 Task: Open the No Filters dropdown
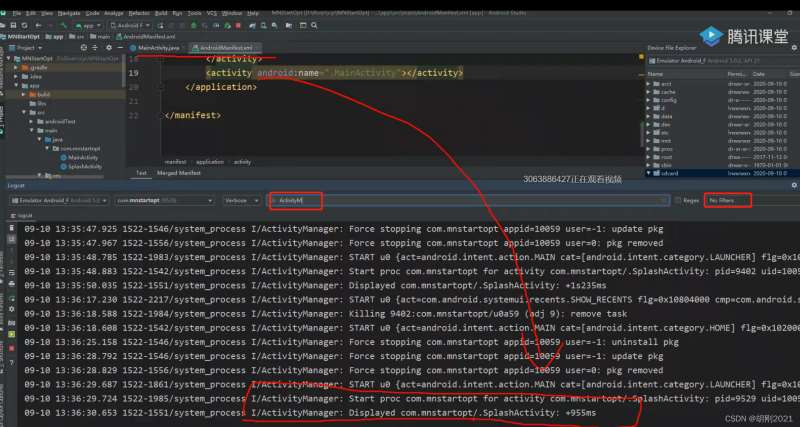point(727,200)
